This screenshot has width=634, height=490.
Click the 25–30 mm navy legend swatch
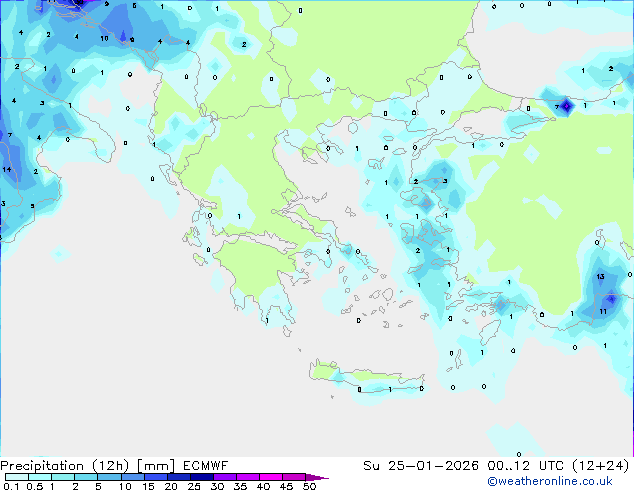(x=202, y=477)
